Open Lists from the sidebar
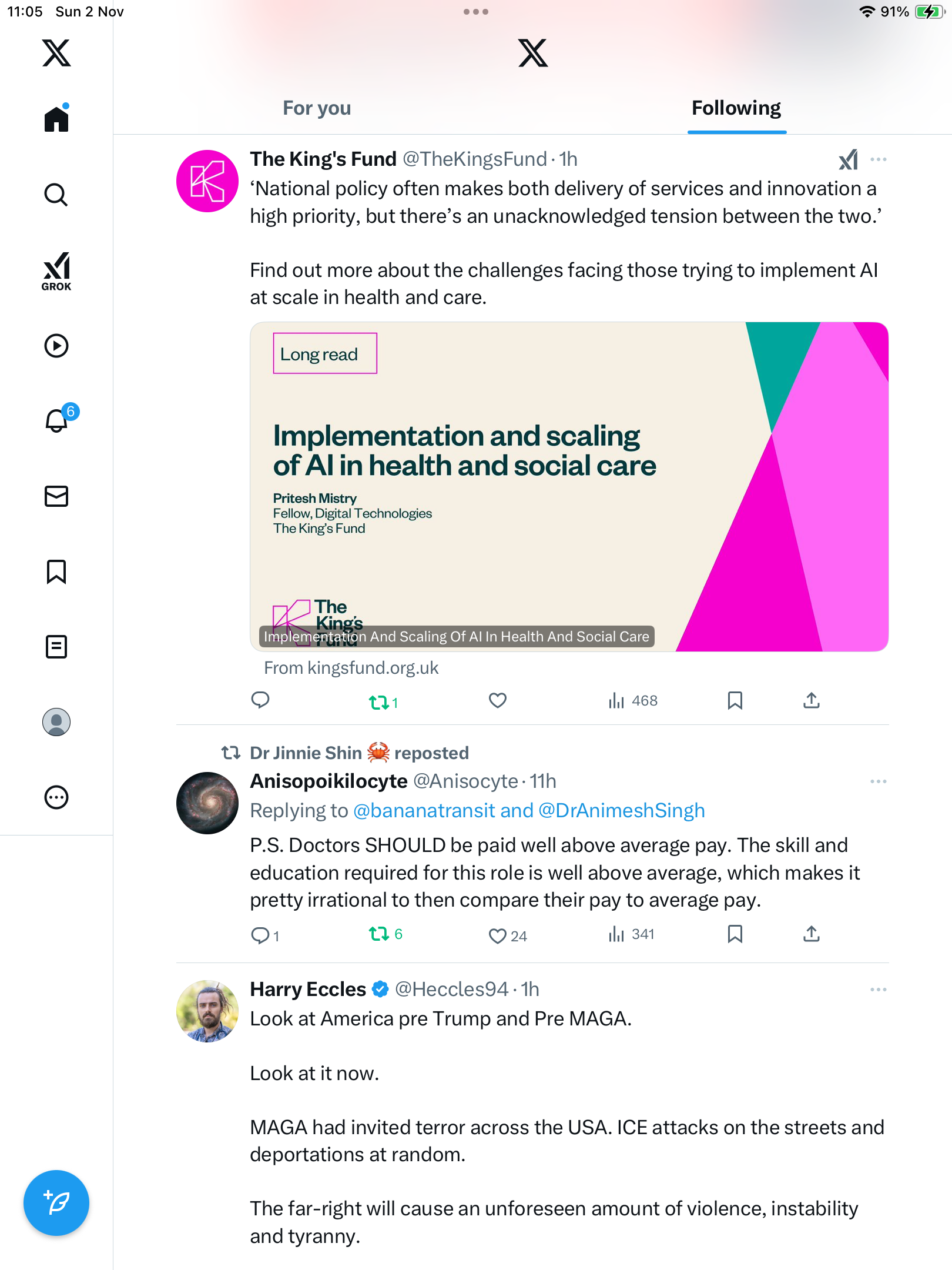Viewport: 952px width, 1270px height. pos(56,647)
